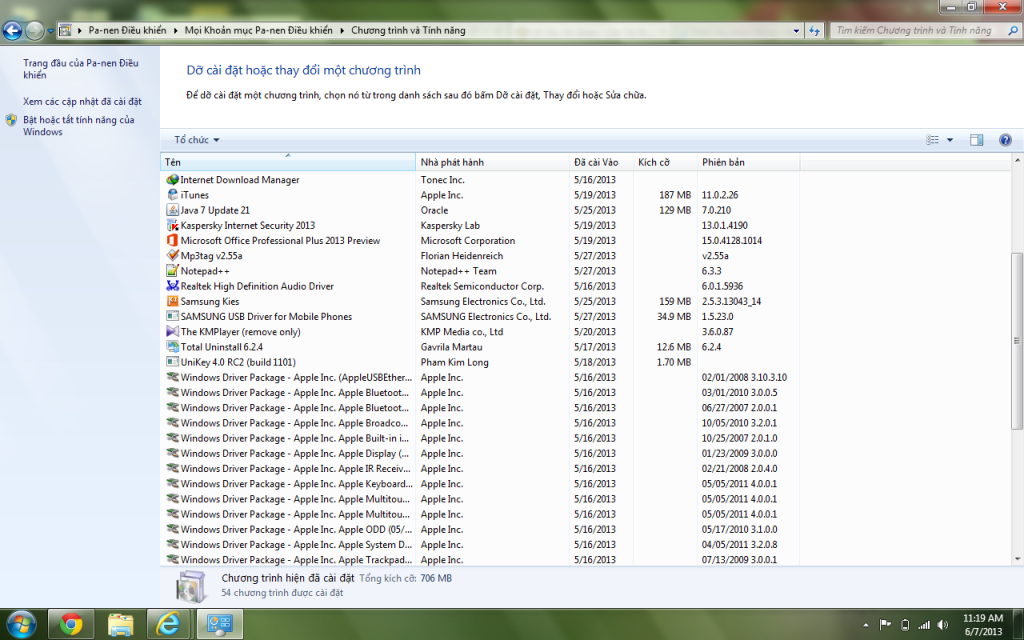
Task: Refresh the address bar location
Action: (814, 30)
